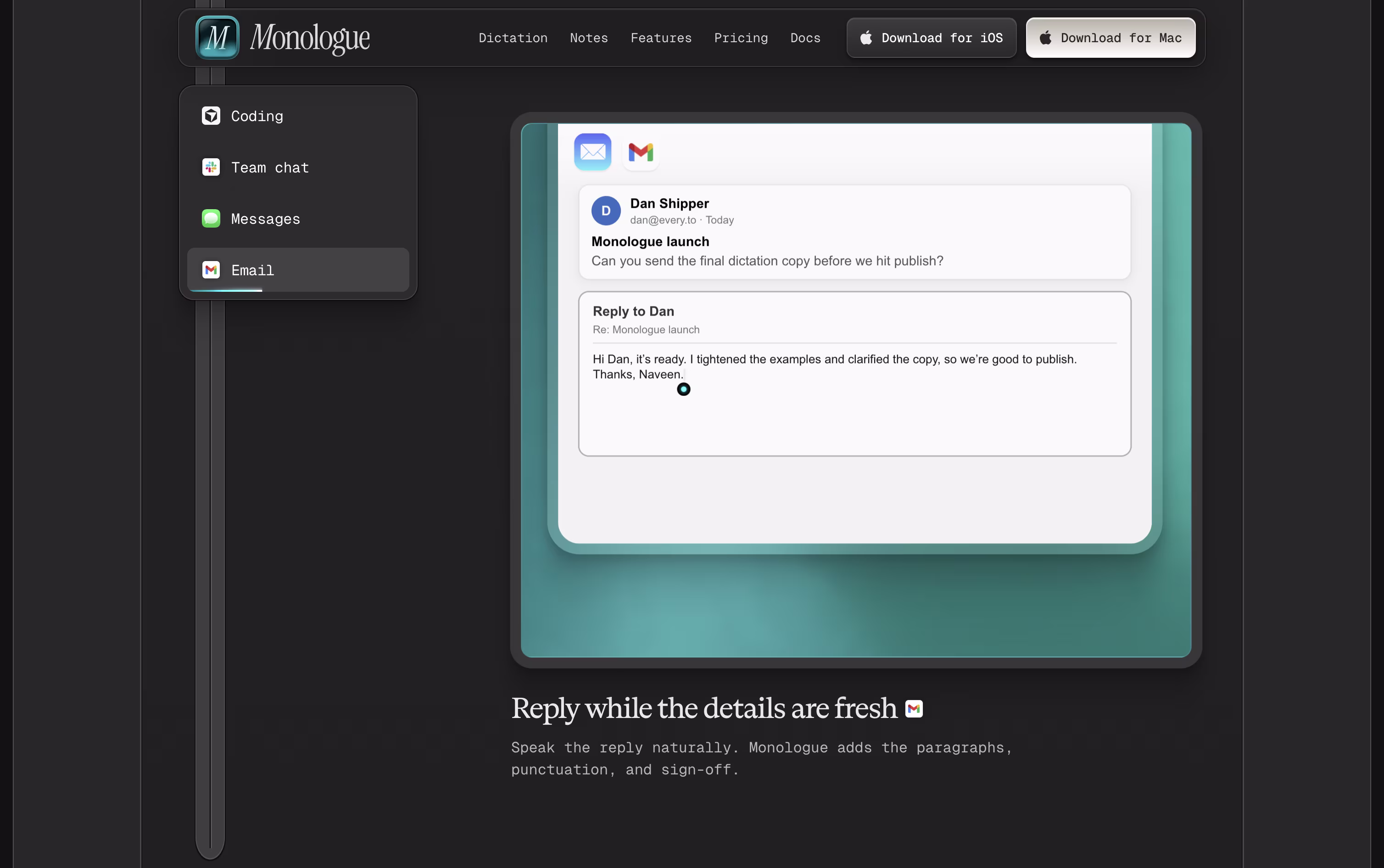Click the Monologue wordmark

pos(310,38)
